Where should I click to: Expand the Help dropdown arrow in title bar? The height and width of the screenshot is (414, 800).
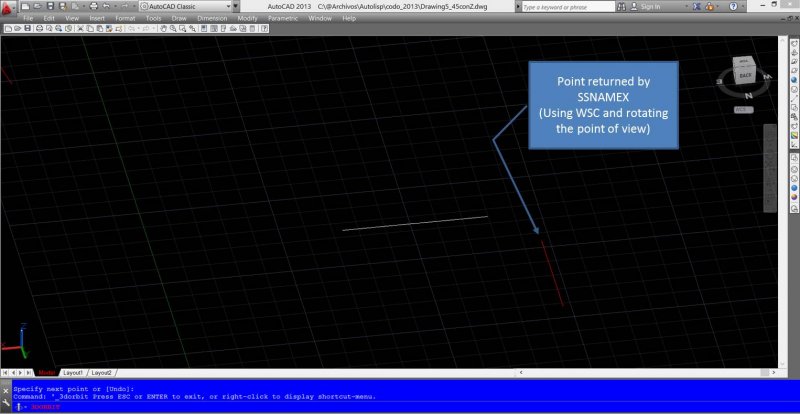(743, 7)
